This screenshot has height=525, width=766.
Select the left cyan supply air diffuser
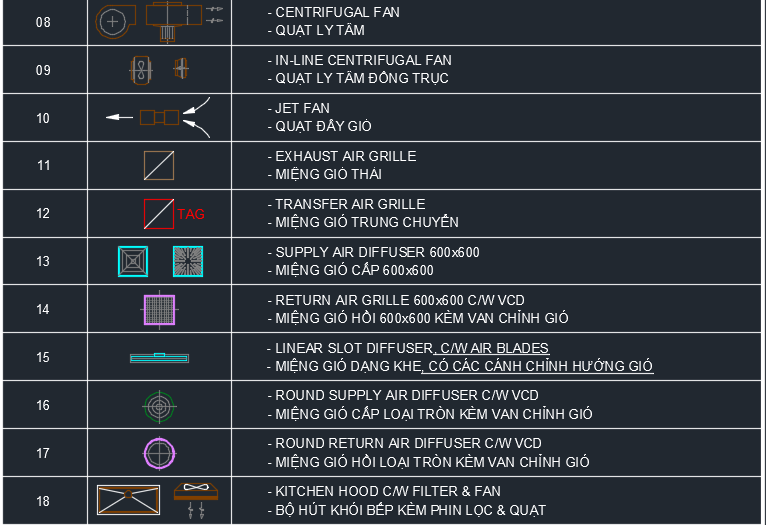(x=133, y=261)
